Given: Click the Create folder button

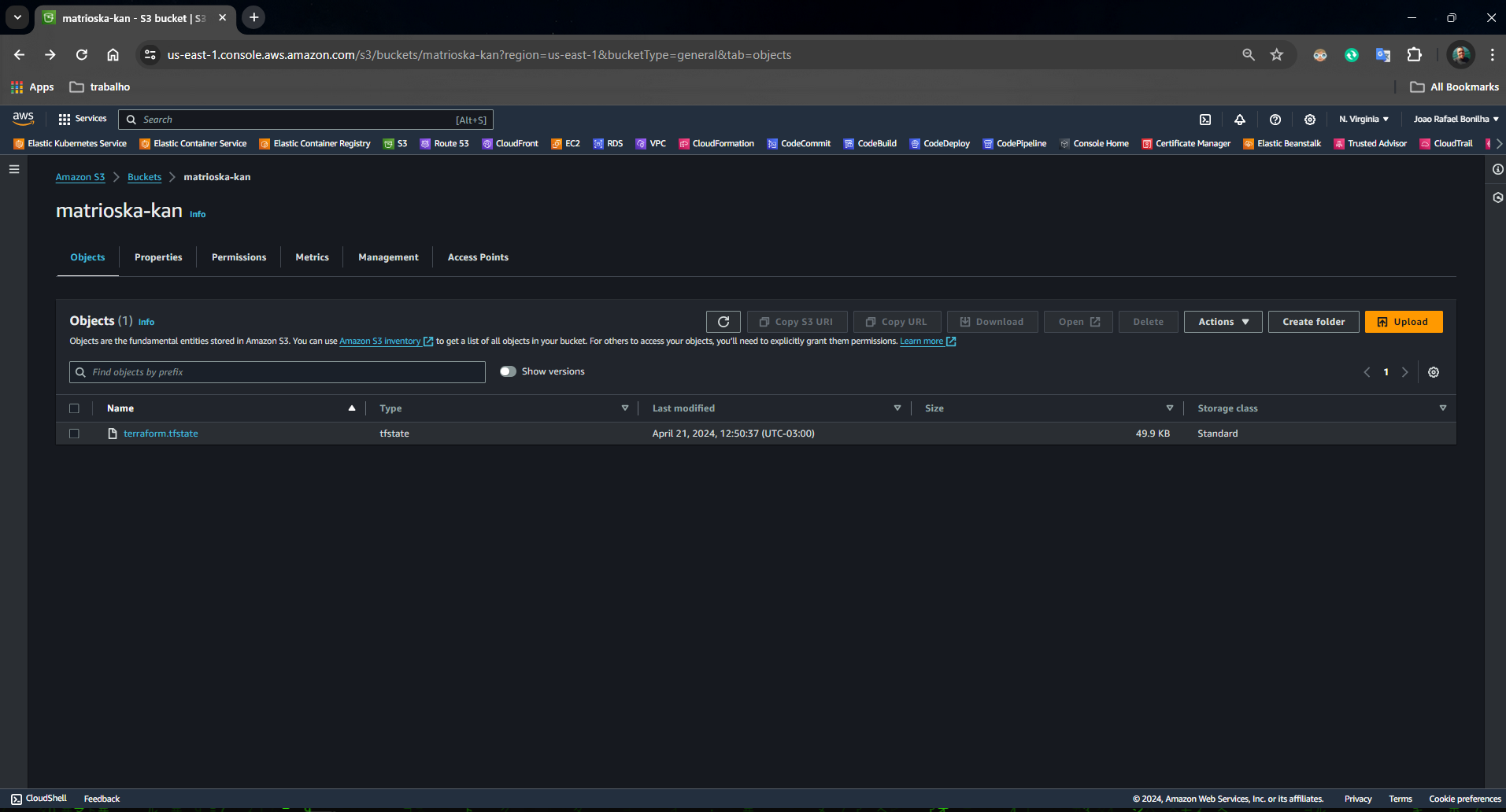Looking at the screenshot, I should point(1314,322).
